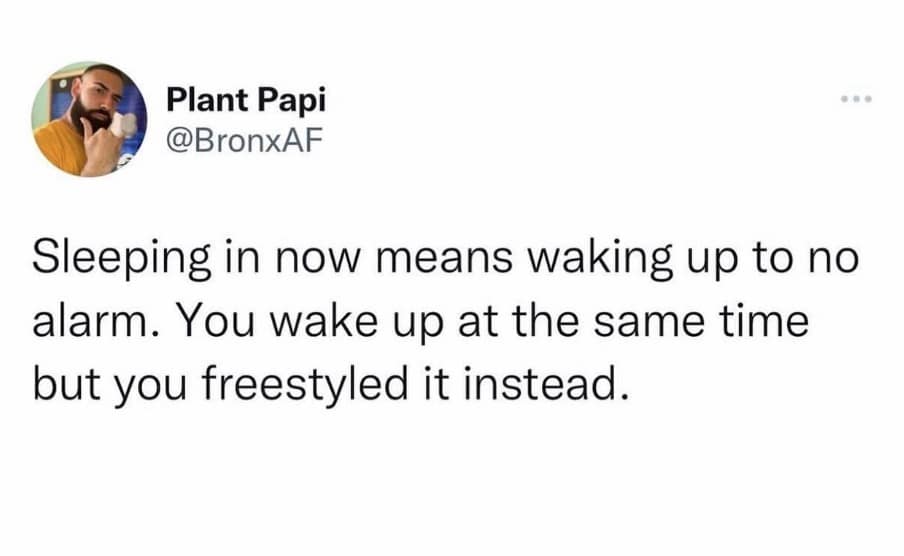Open the three-dot more options menu
The width and height of the screenshot is (904, 556).
pos(857,100)
